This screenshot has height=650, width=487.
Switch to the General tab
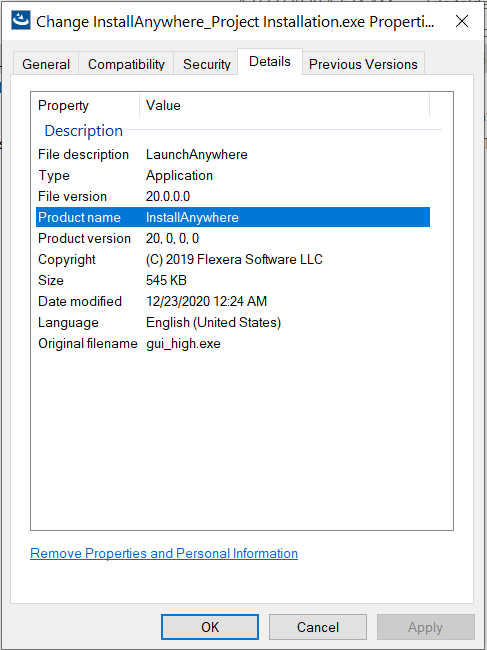coord(46,64)
